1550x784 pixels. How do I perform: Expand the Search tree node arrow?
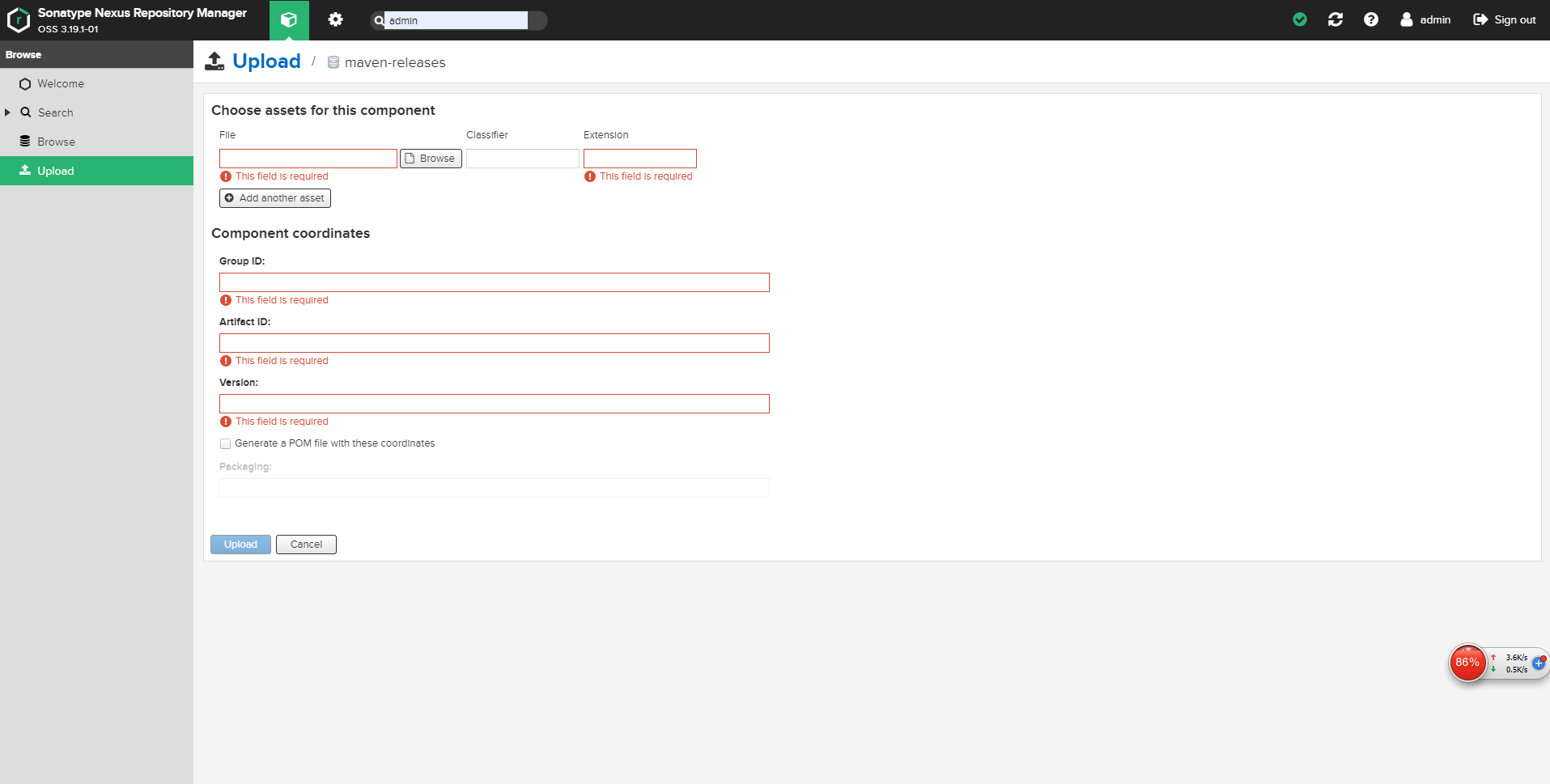[7, 112]
